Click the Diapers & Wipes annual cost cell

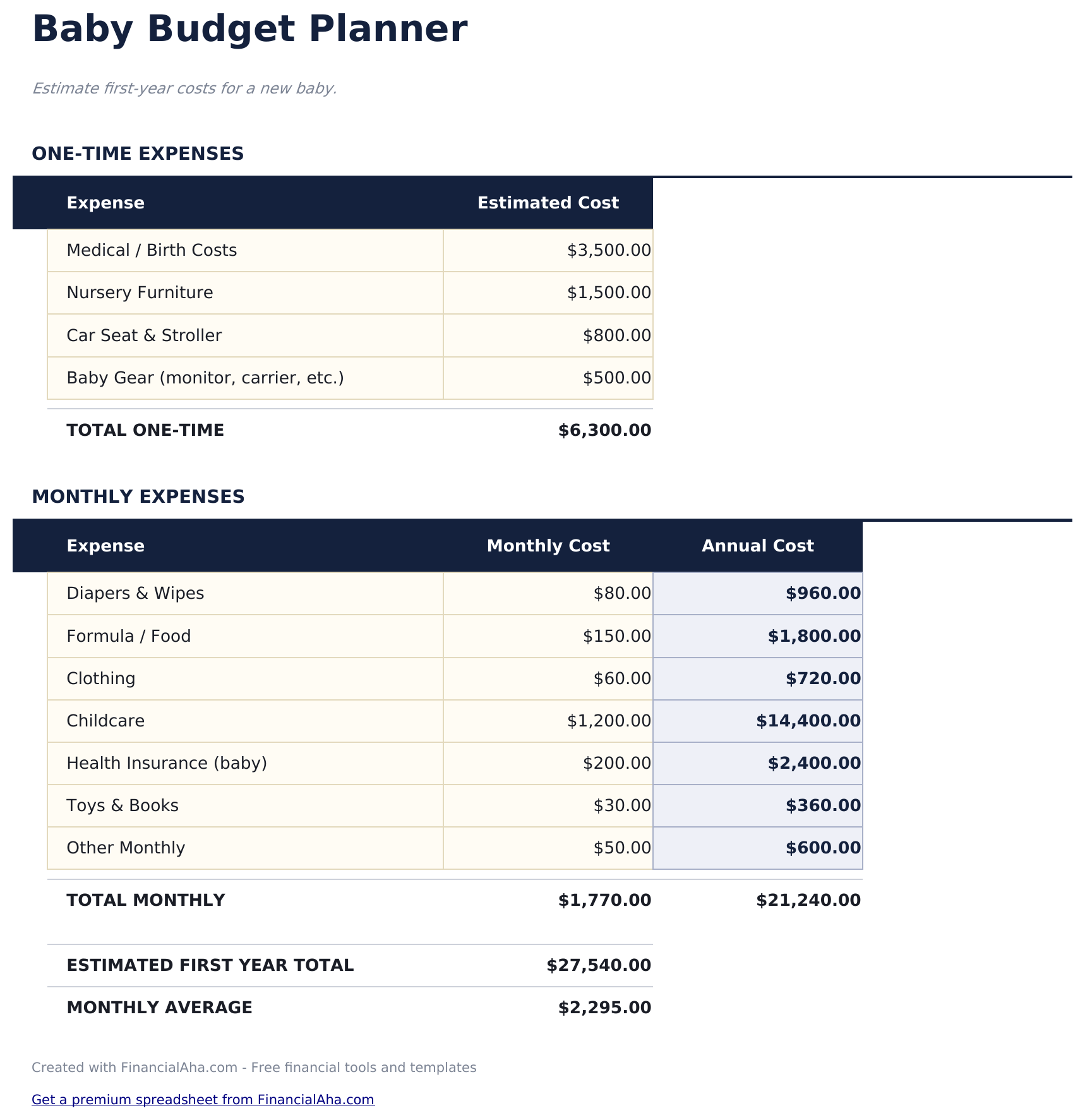click(x=757, y=594)
